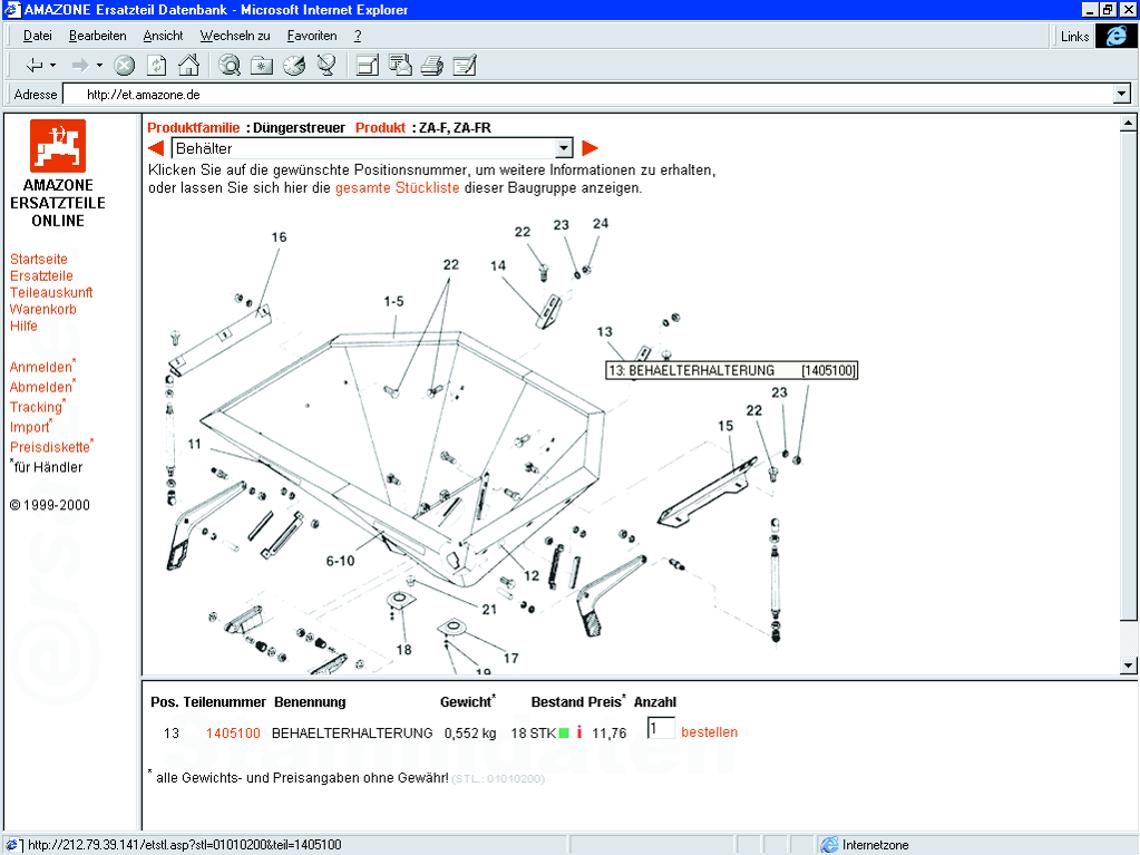Open the History toolbar icon

click(294, 65)
